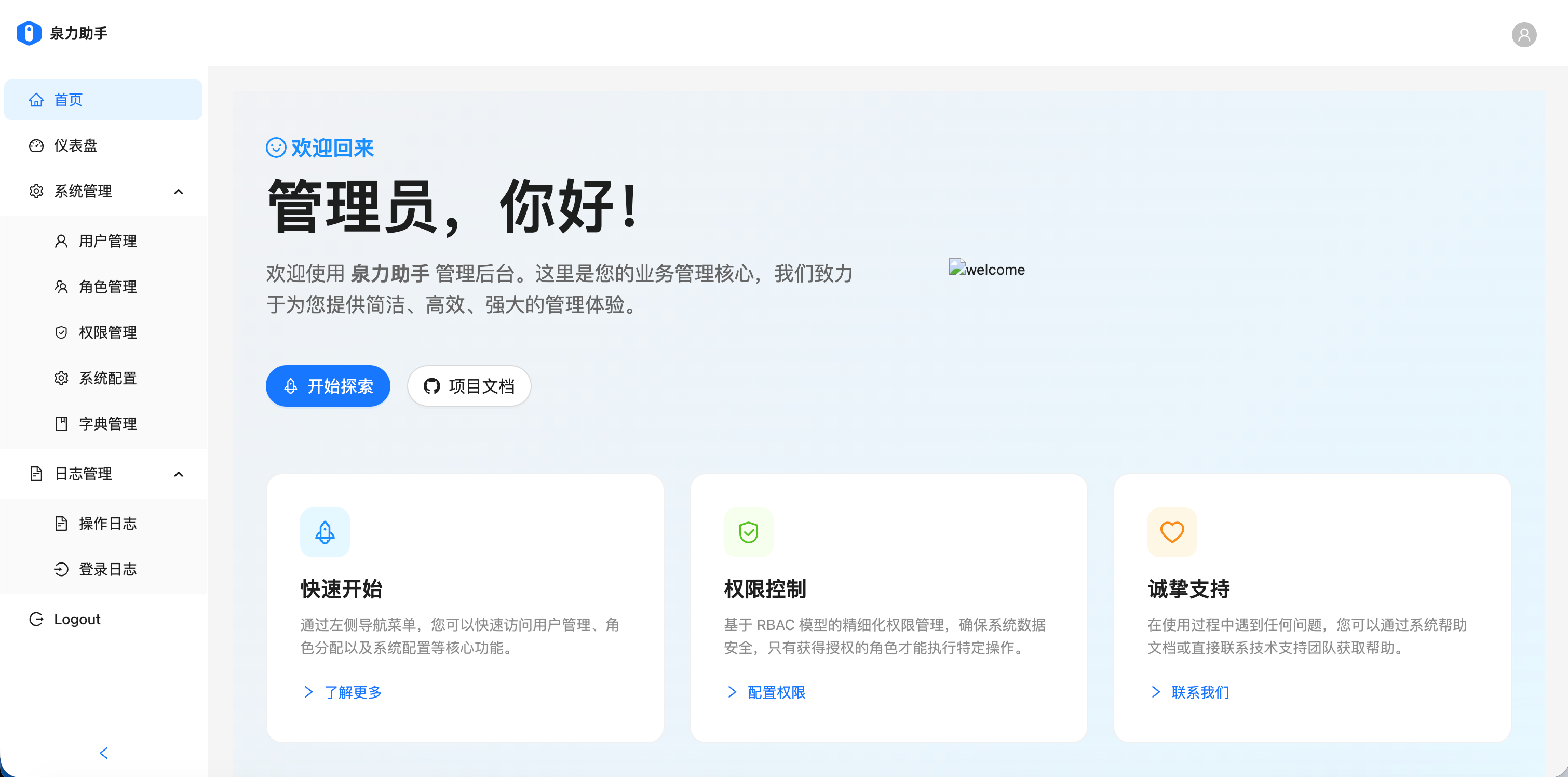The height and width of the screenshot is (777, 1568).
Task: Click the 泉力助手 logo icon
Action: coord(29,33)
